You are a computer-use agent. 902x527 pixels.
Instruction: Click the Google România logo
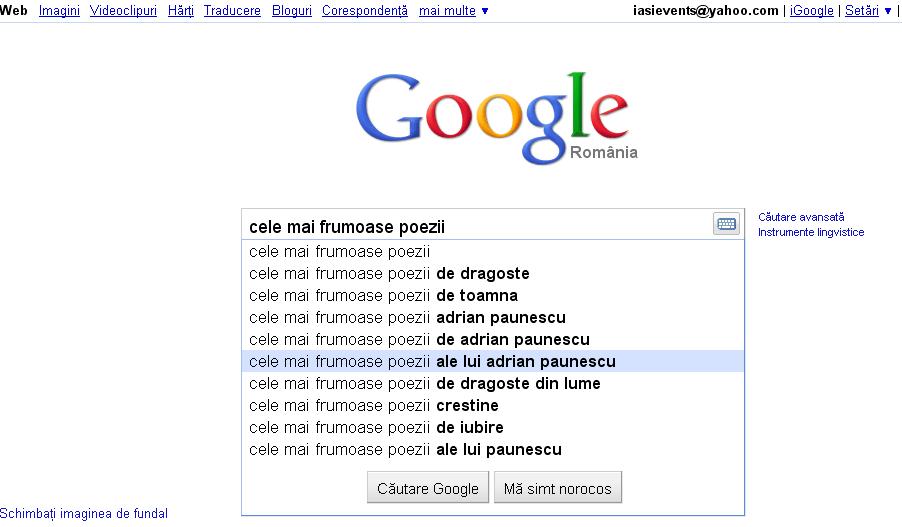(x=492, y=117)
